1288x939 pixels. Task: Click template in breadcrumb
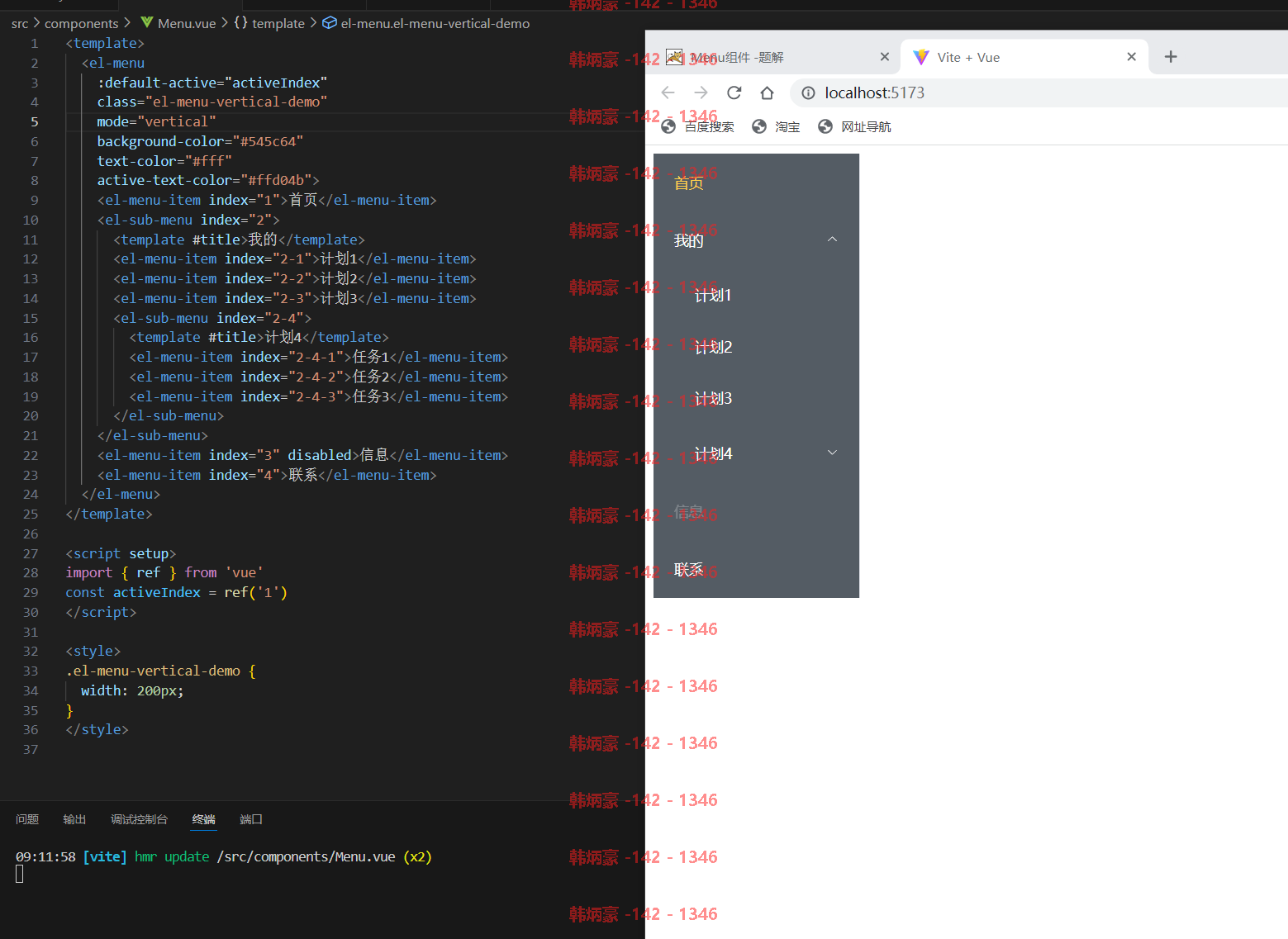click(278, 23)
